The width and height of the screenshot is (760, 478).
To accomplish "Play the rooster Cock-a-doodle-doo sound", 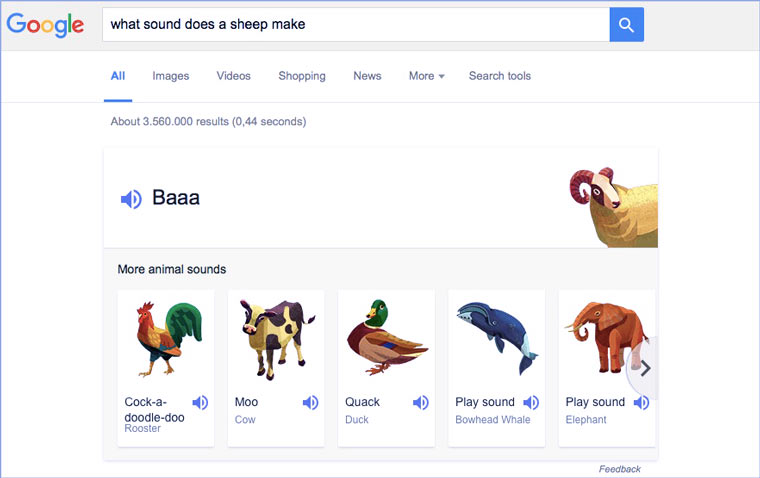I will [x=201, y=402].
